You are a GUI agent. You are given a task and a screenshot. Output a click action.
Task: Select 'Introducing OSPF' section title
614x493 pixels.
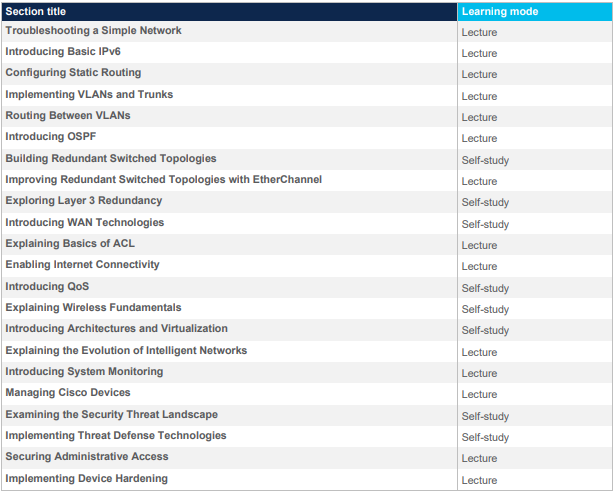pyautogui.click(x=51, y=137)
